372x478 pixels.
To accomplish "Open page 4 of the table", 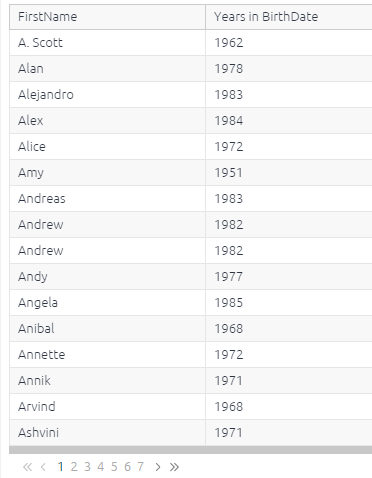I will tap(101, 467).
